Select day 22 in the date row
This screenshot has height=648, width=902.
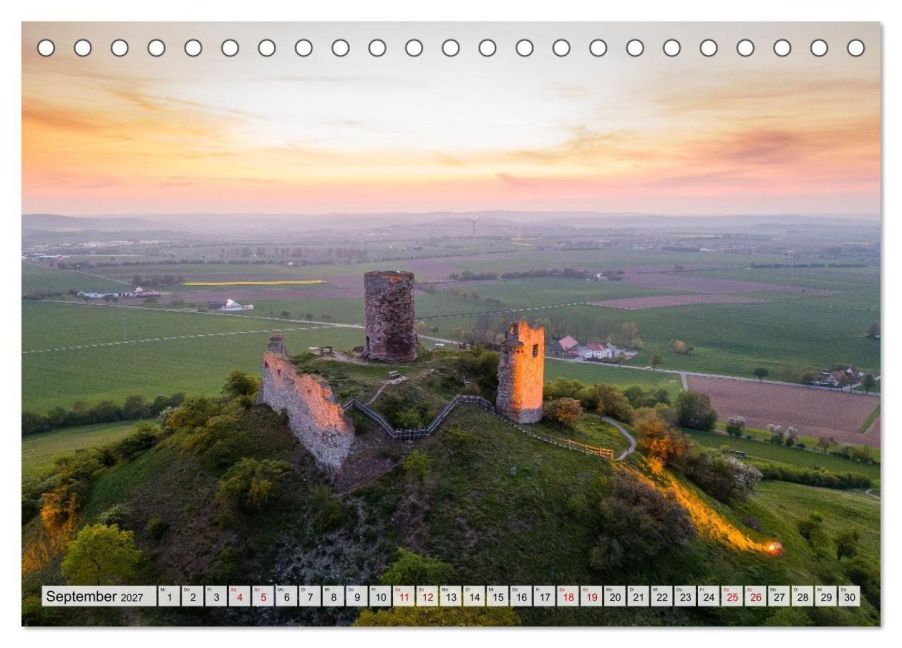[662, 596]
